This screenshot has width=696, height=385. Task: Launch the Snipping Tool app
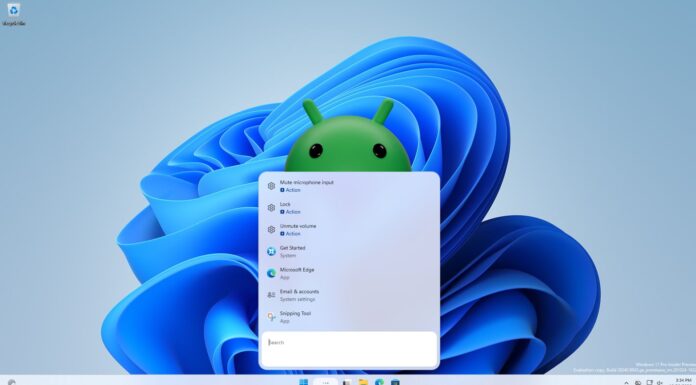(349, 317)
